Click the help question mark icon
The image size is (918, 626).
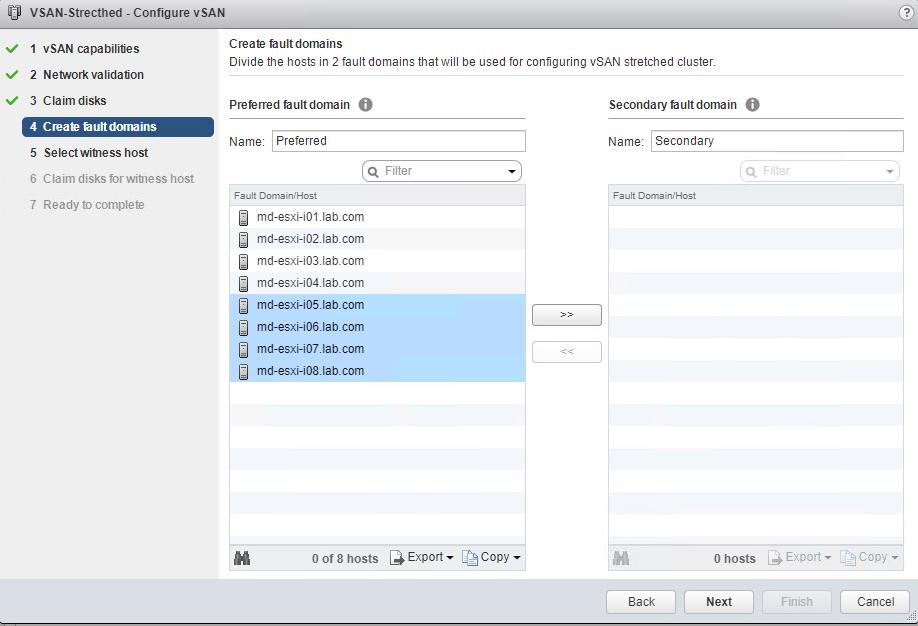click(x=906, y=13)
